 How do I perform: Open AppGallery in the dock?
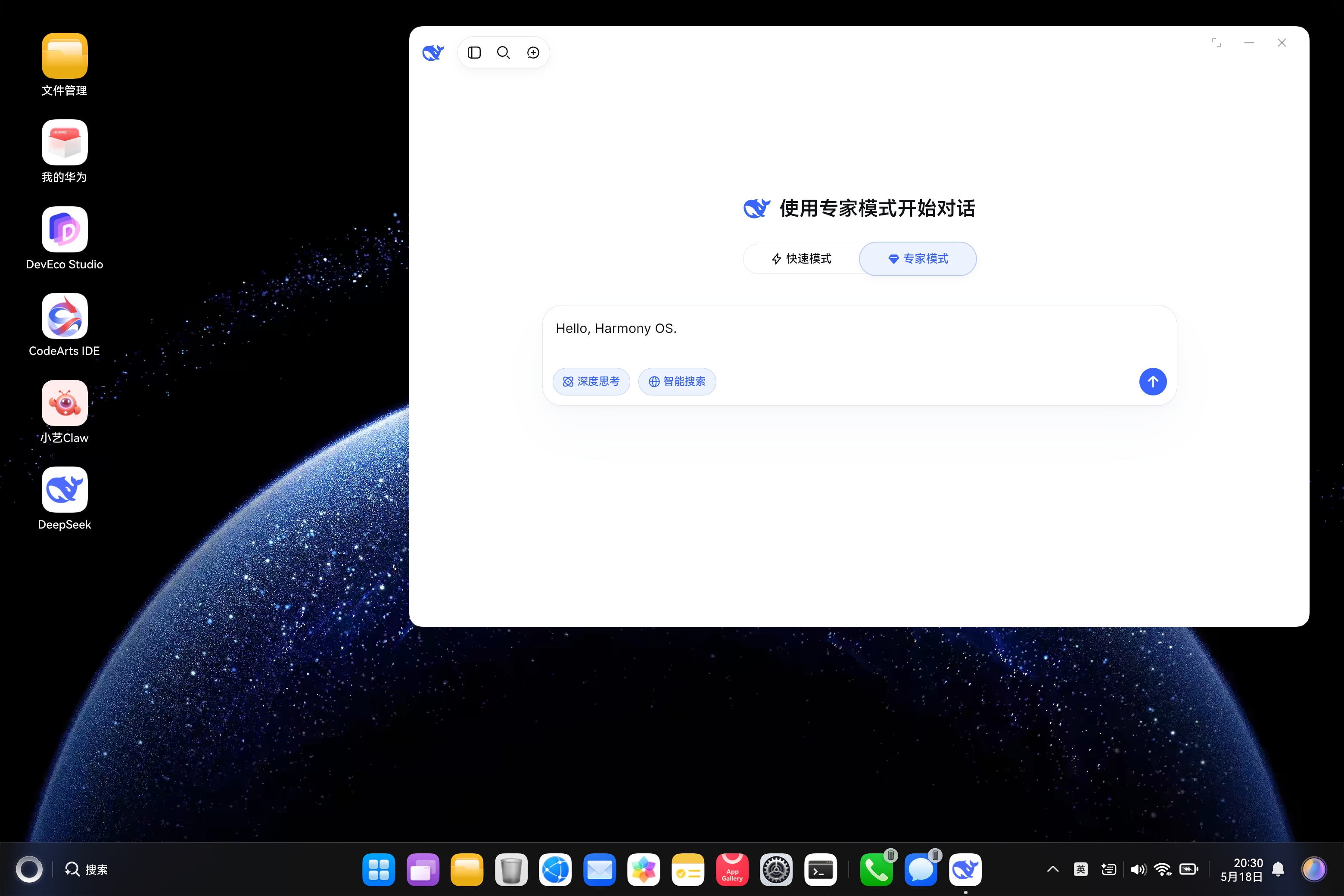tap(732, 870)
